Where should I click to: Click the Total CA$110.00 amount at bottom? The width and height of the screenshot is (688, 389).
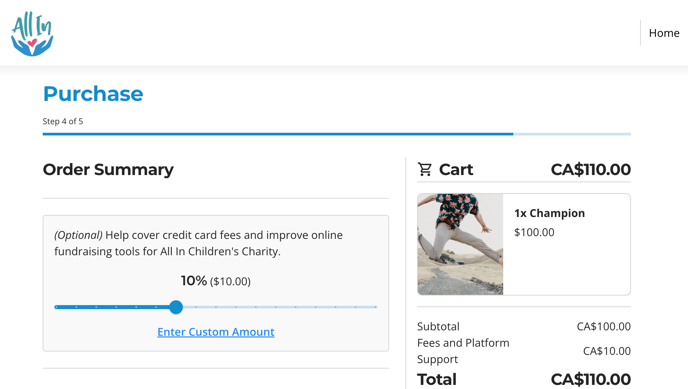[x=591, y=379]
